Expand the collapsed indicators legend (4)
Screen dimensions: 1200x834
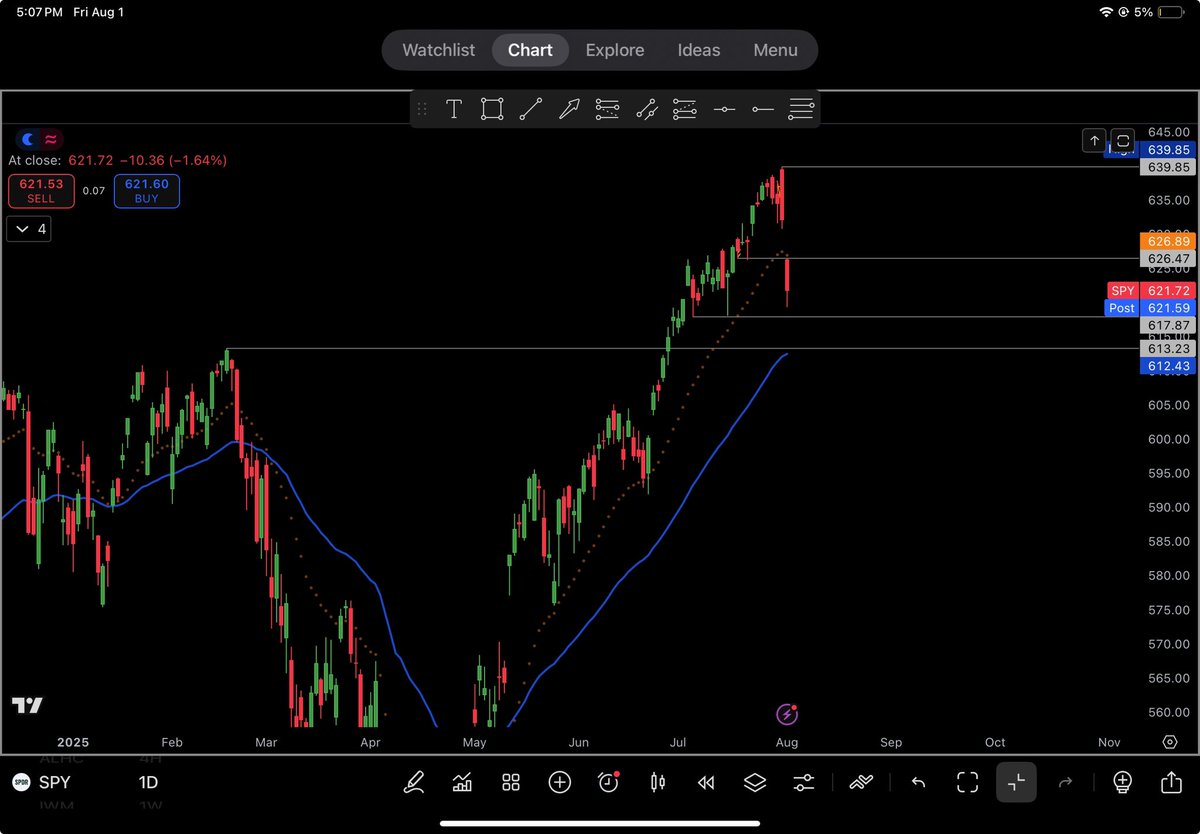tap(29, 229)
